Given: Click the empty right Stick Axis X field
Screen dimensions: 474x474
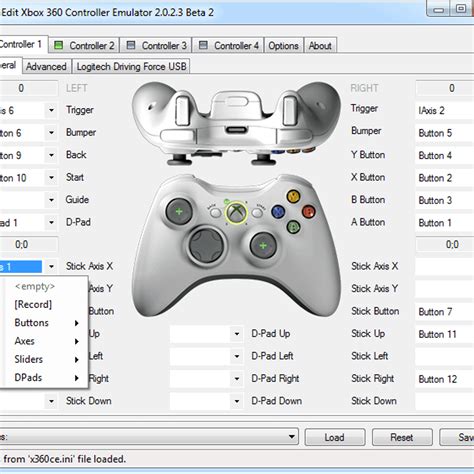Looking at the screenshot, I should [x=445, y=267].
